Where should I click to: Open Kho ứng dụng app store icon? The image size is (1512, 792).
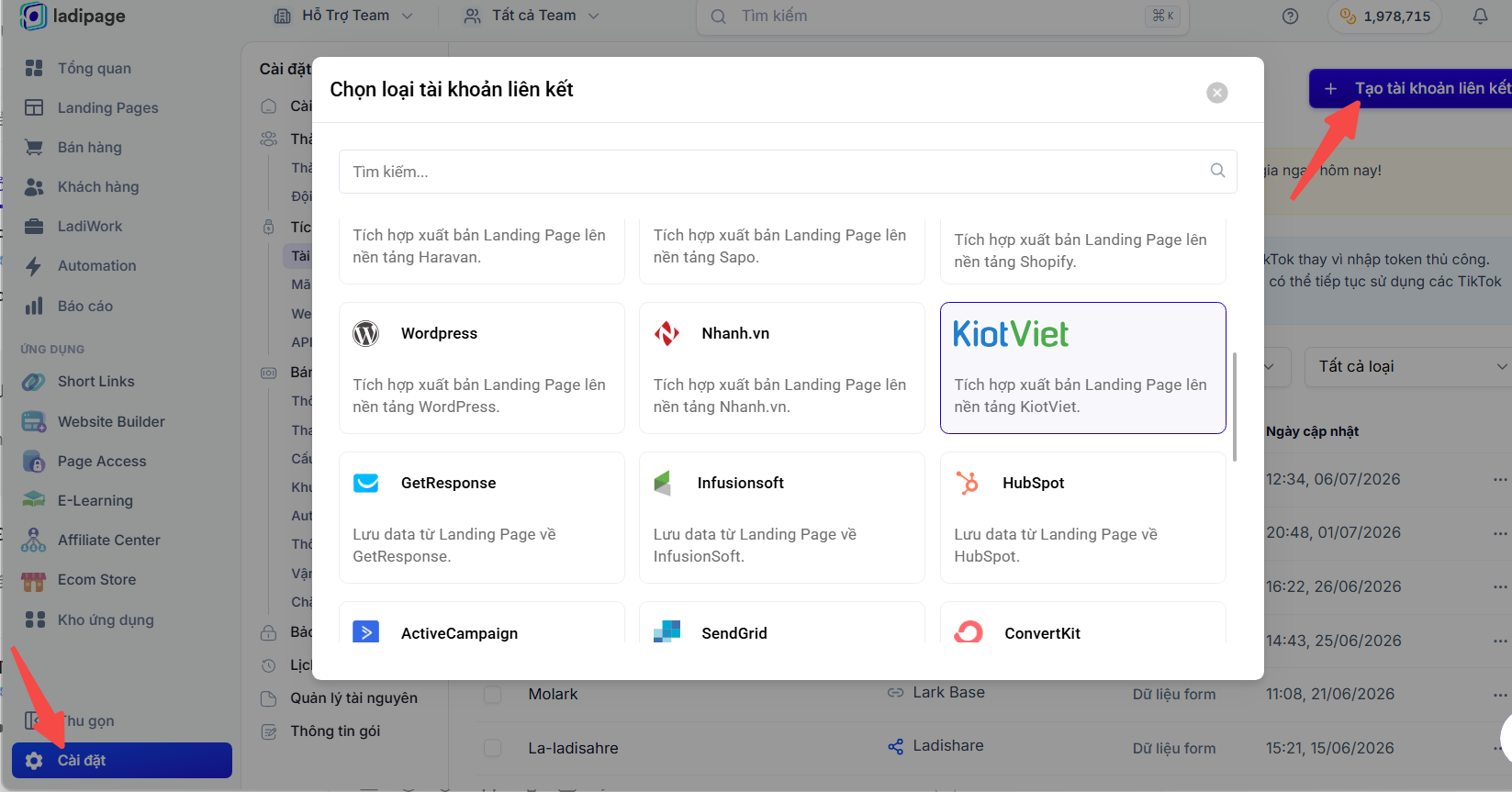[35, 619]
